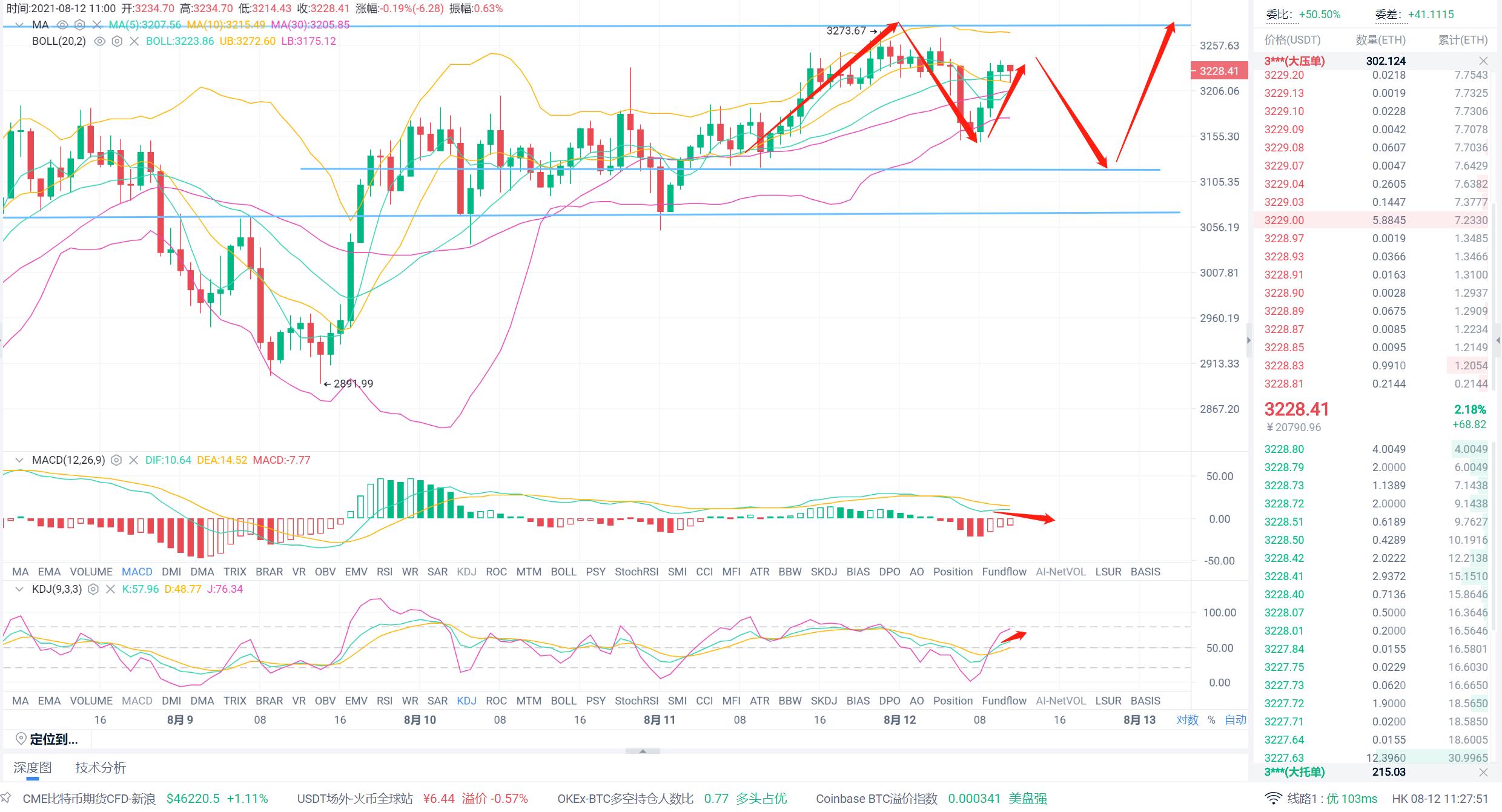Select RSI in the MACD panel indicator row
Viewport: 1502px width, 812px height.
pyautogui.click(x=385, y=572)
